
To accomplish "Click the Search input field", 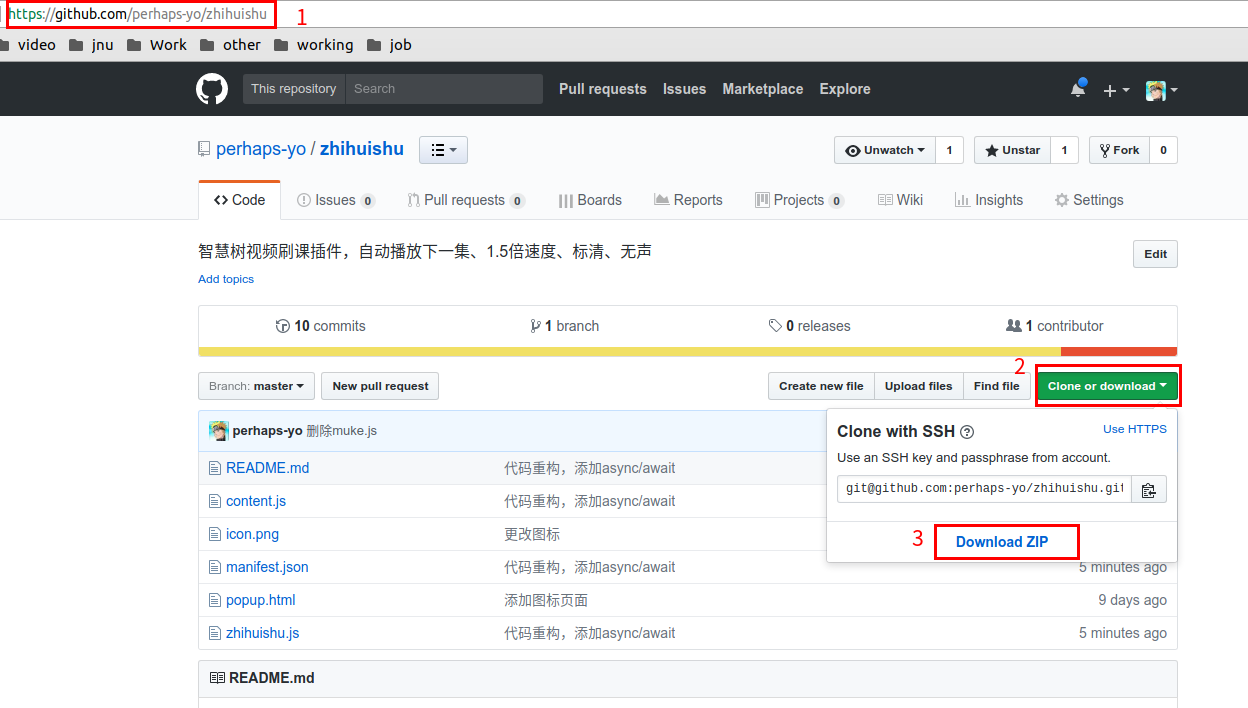I will pyautogui.click(x=444, y=89).
